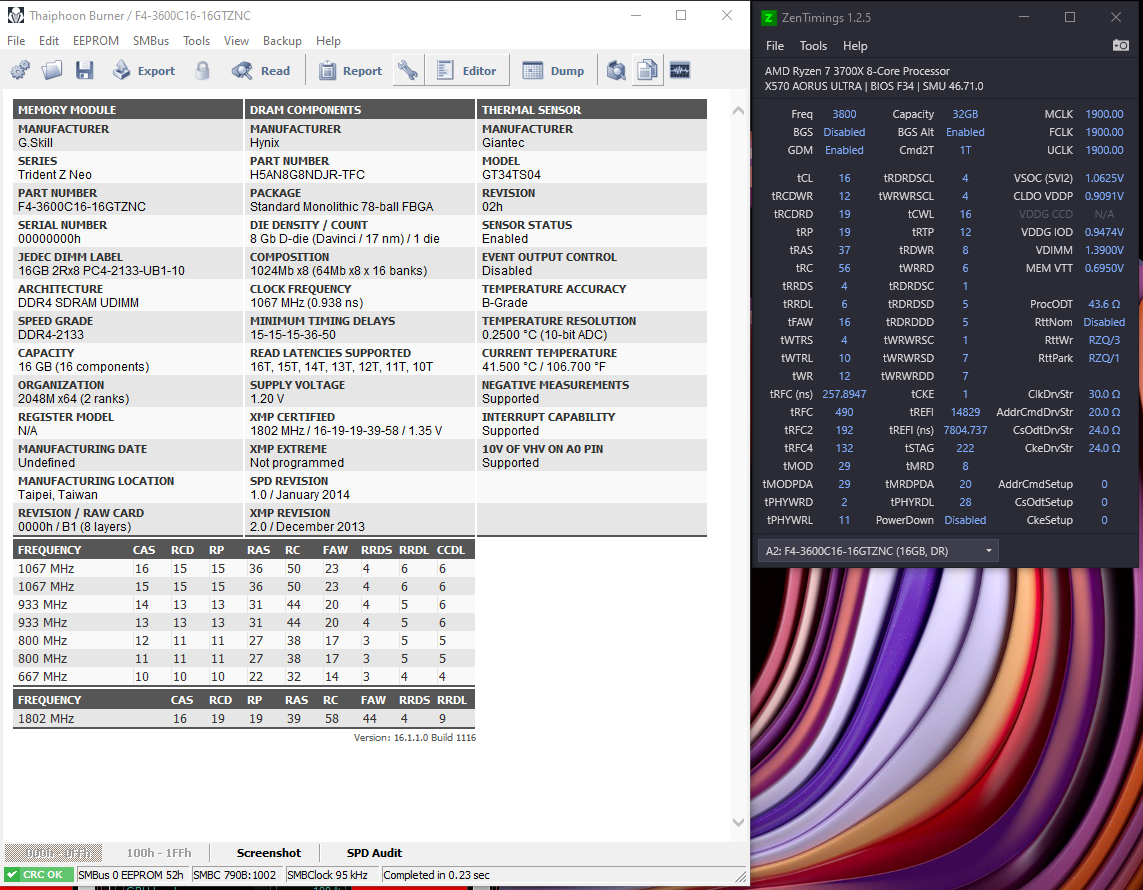Click the JEDEC label 16GB 2Rx8 PC4-2133-UB1-10
1143x890 pixels.
[101, 271]
